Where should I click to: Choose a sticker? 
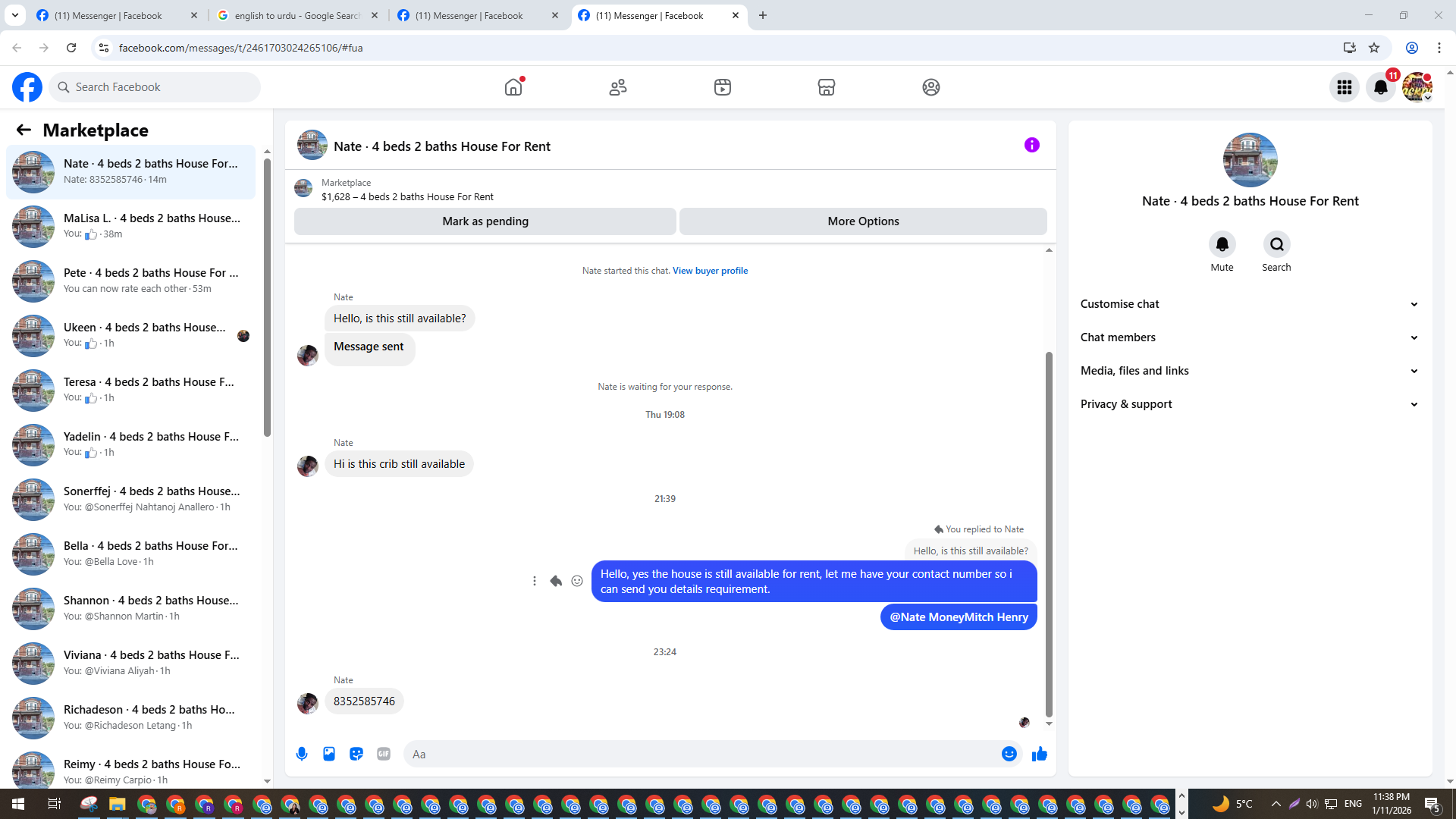tap(356, 754)
